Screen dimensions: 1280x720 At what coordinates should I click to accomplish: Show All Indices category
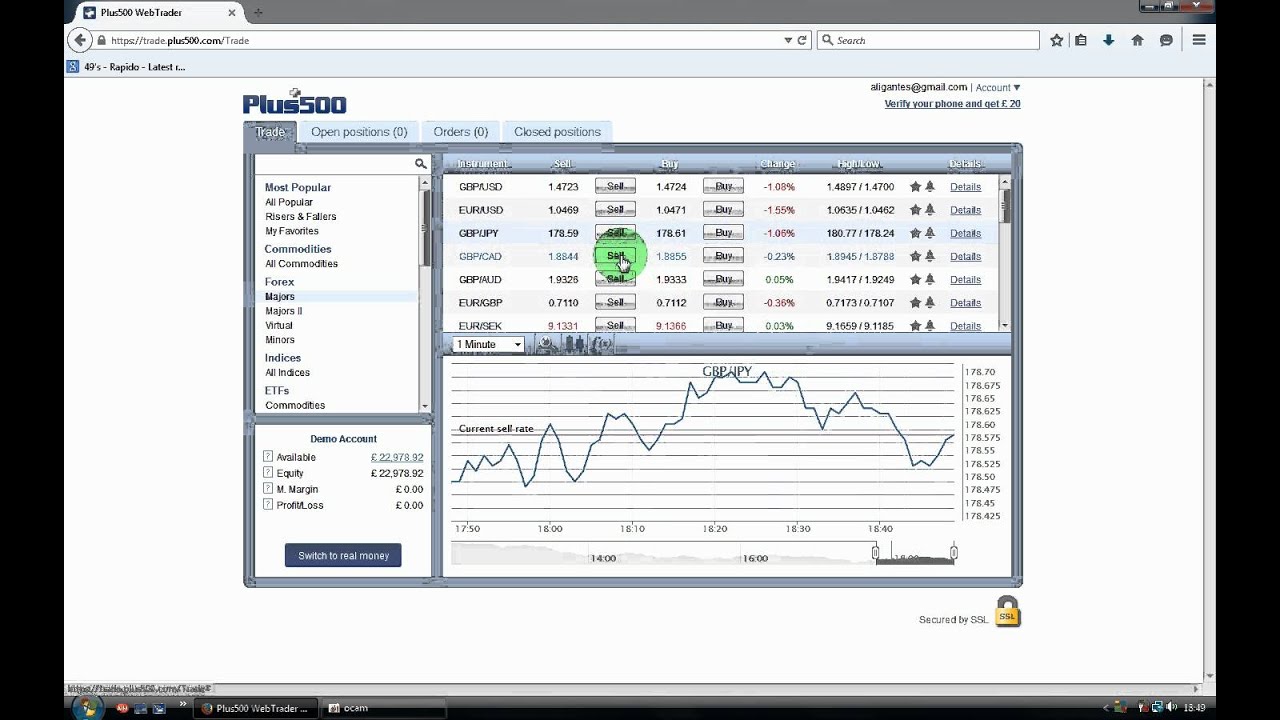(x=288, y=373)
